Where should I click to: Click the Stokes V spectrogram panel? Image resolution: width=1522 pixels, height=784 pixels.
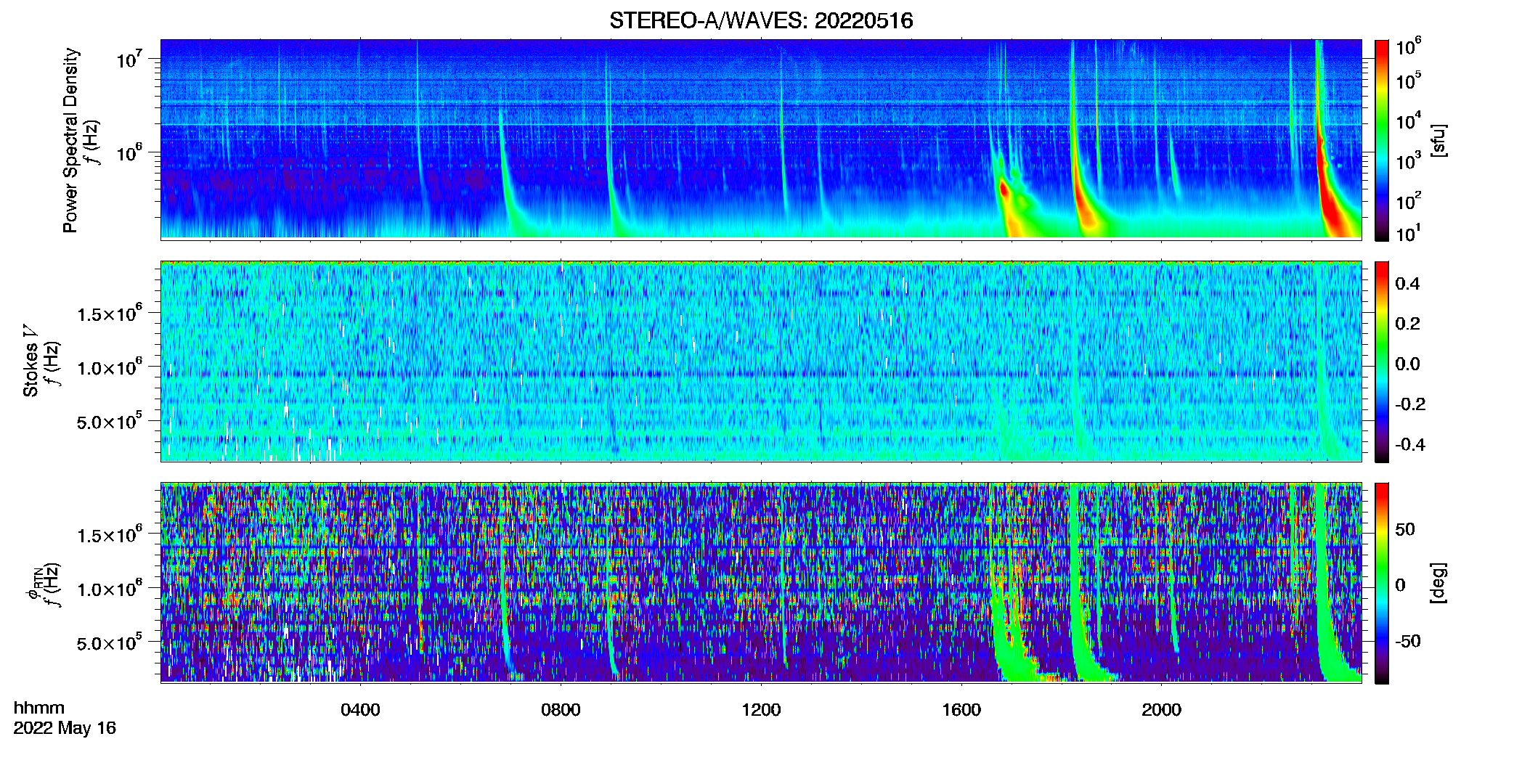tap(761, 361)
